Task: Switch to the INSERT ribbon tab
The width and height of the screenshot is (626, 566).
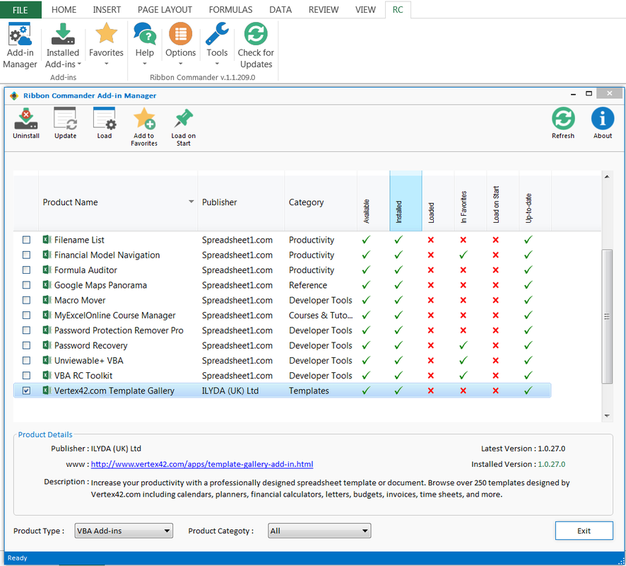Action: 107,10
